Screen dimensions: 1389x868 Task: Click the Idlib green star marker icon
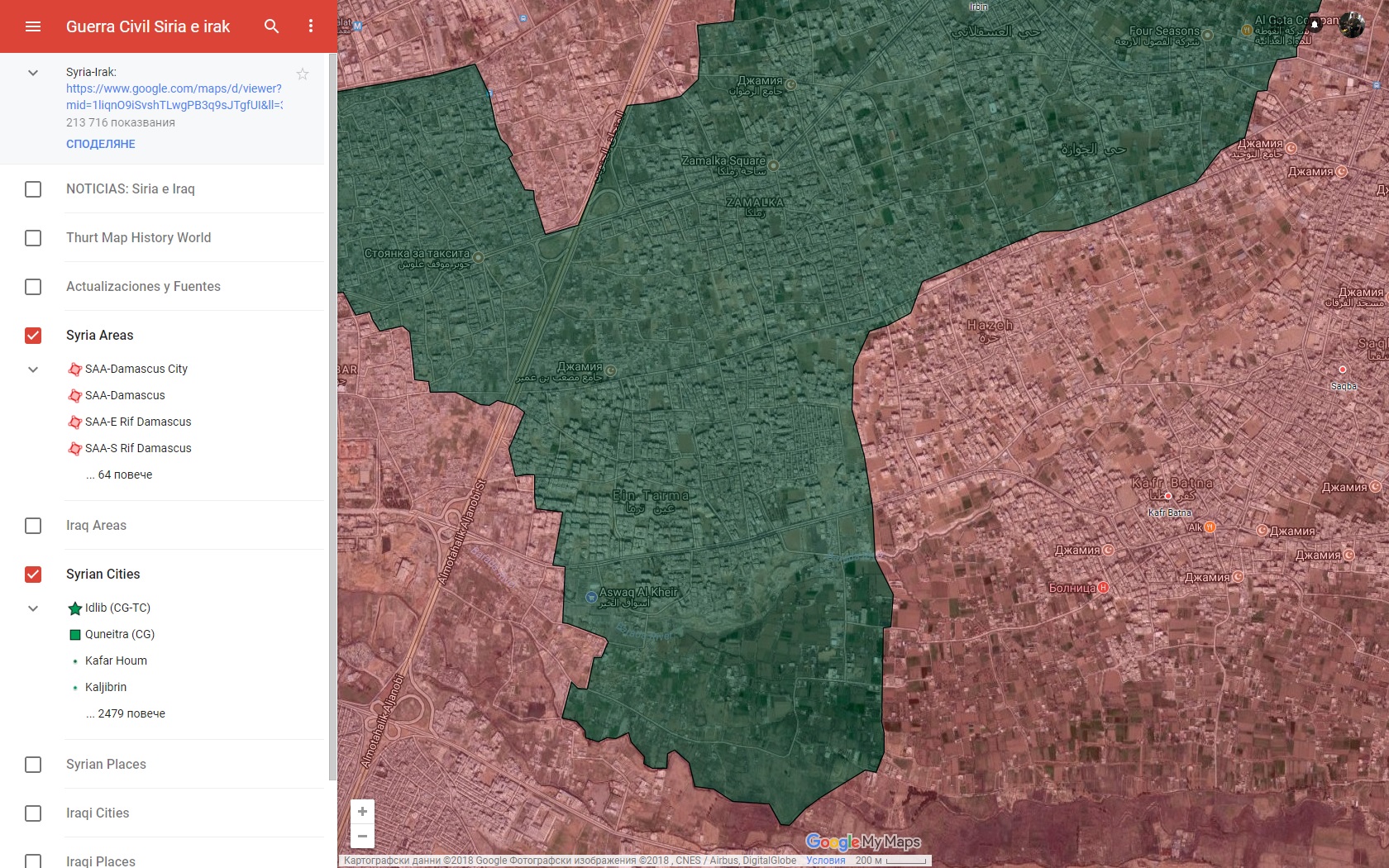(x=75, y=608)
